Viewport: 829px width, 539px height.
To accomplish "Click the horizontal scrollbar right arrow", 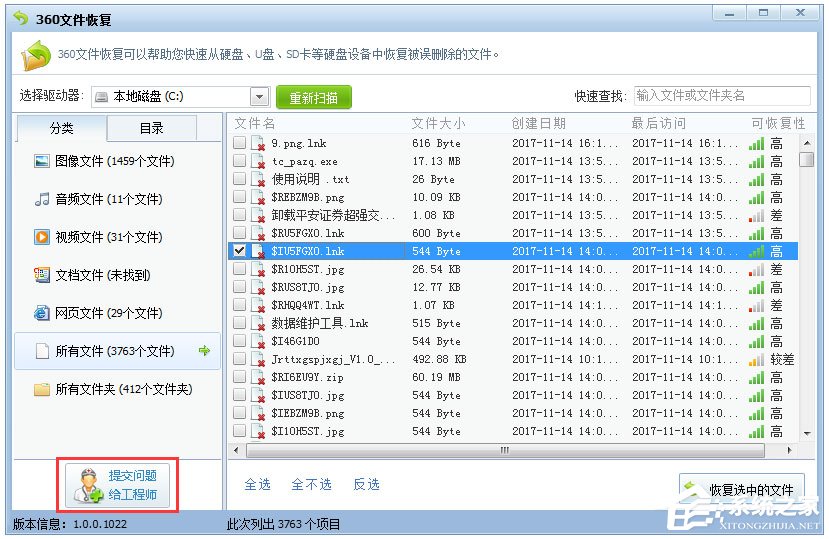I will tap(789, 450).
